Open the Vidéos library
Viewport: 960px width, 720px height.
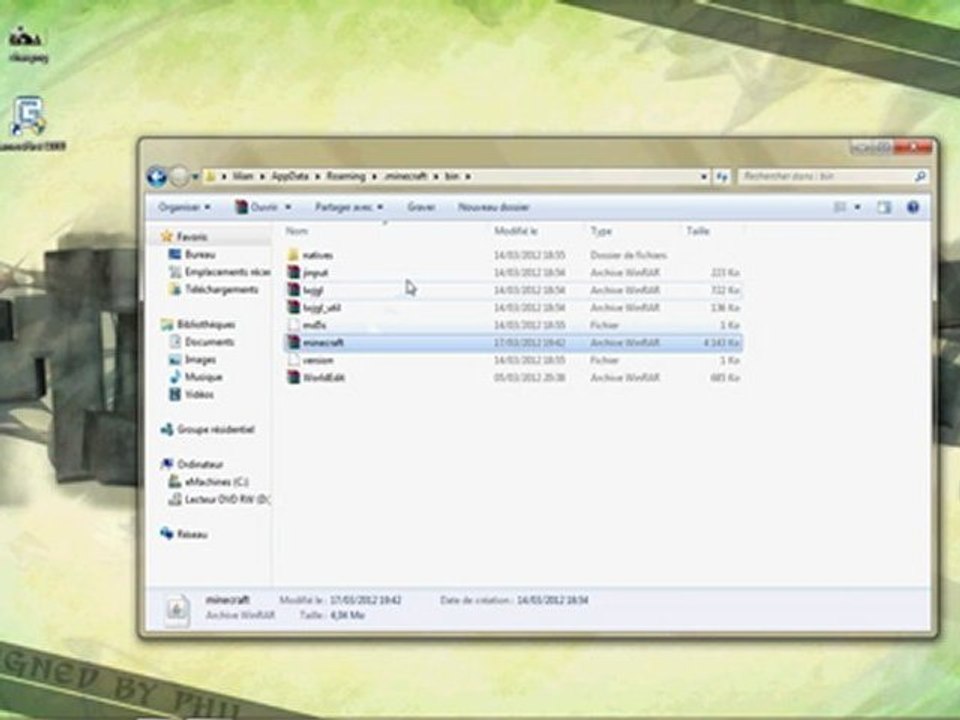point(199,394)
